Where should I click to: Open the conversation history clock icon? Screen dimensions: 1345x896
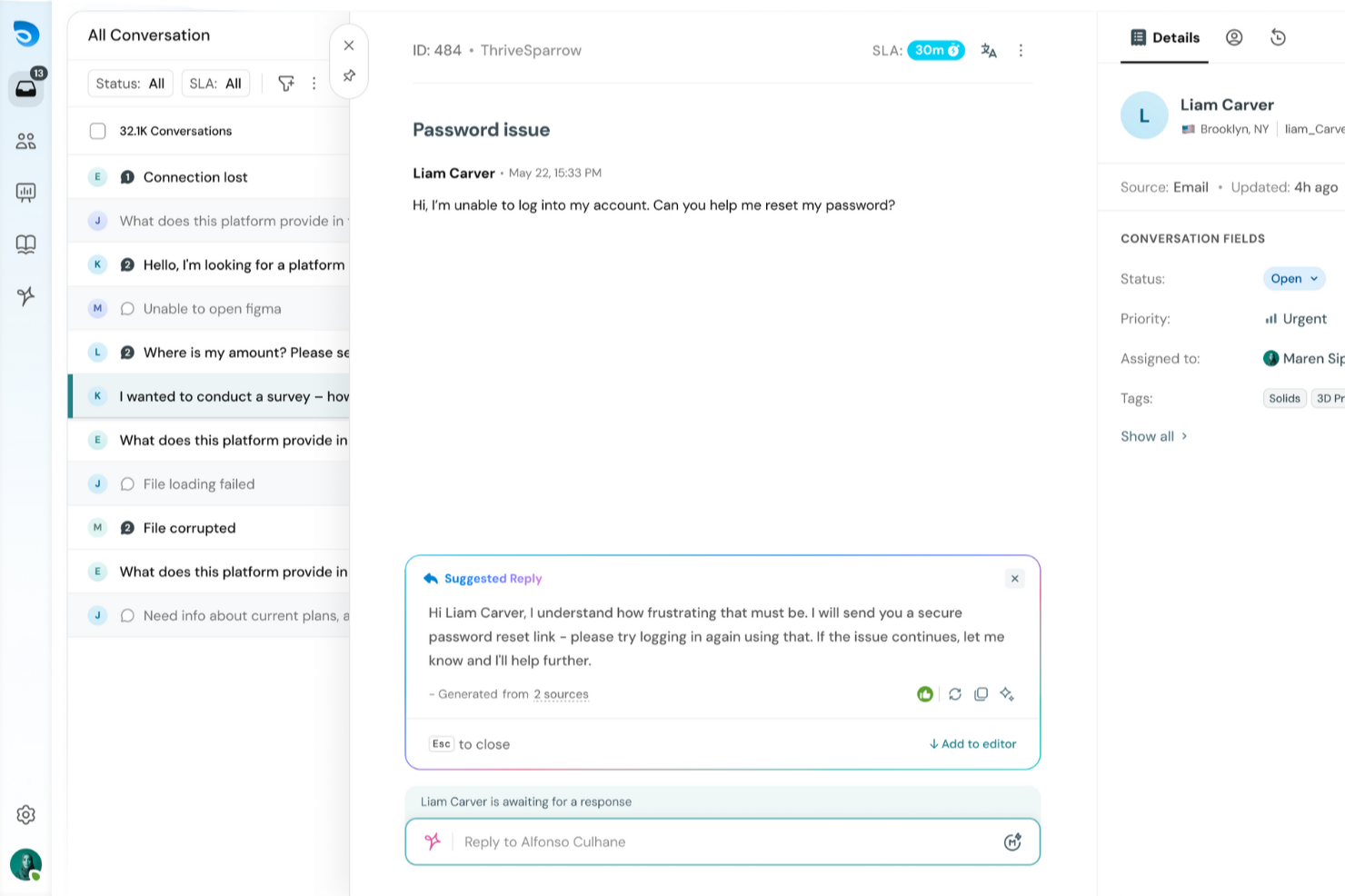point(1278,37)
